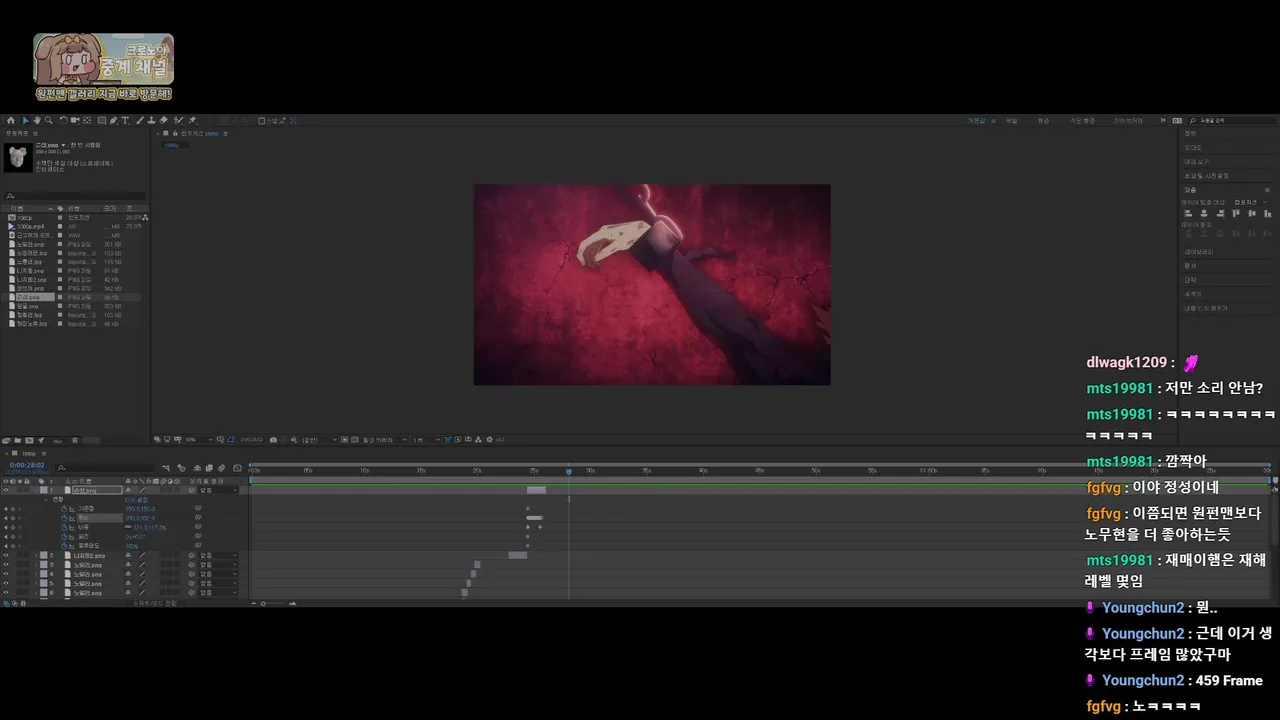Image resolution: width=1280 pixels, height=720 pixels.
Task: Select the Brush tool
Action: pos(139,120)
